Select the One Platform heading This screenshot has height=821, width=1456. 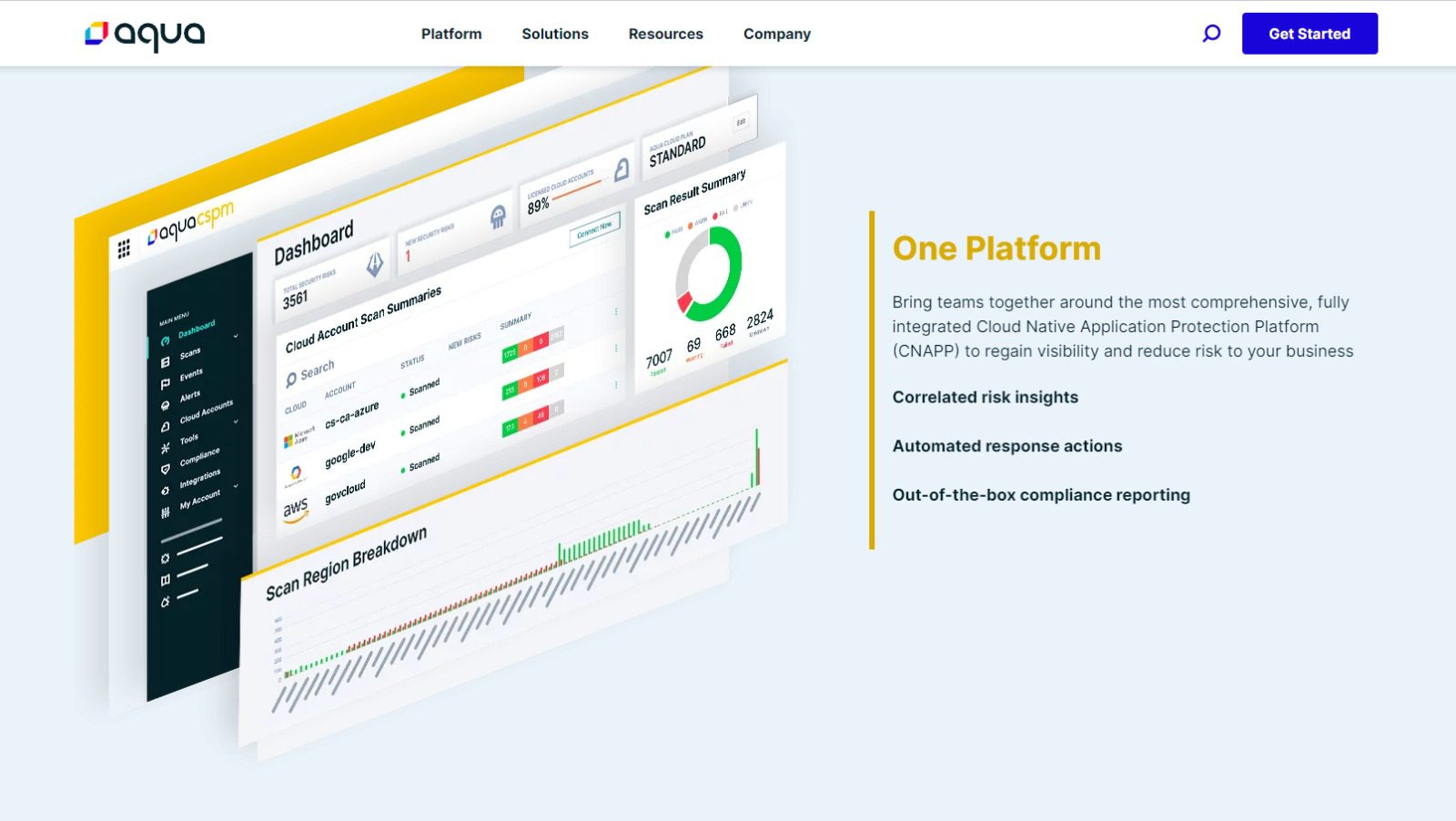tap(996, 248)
